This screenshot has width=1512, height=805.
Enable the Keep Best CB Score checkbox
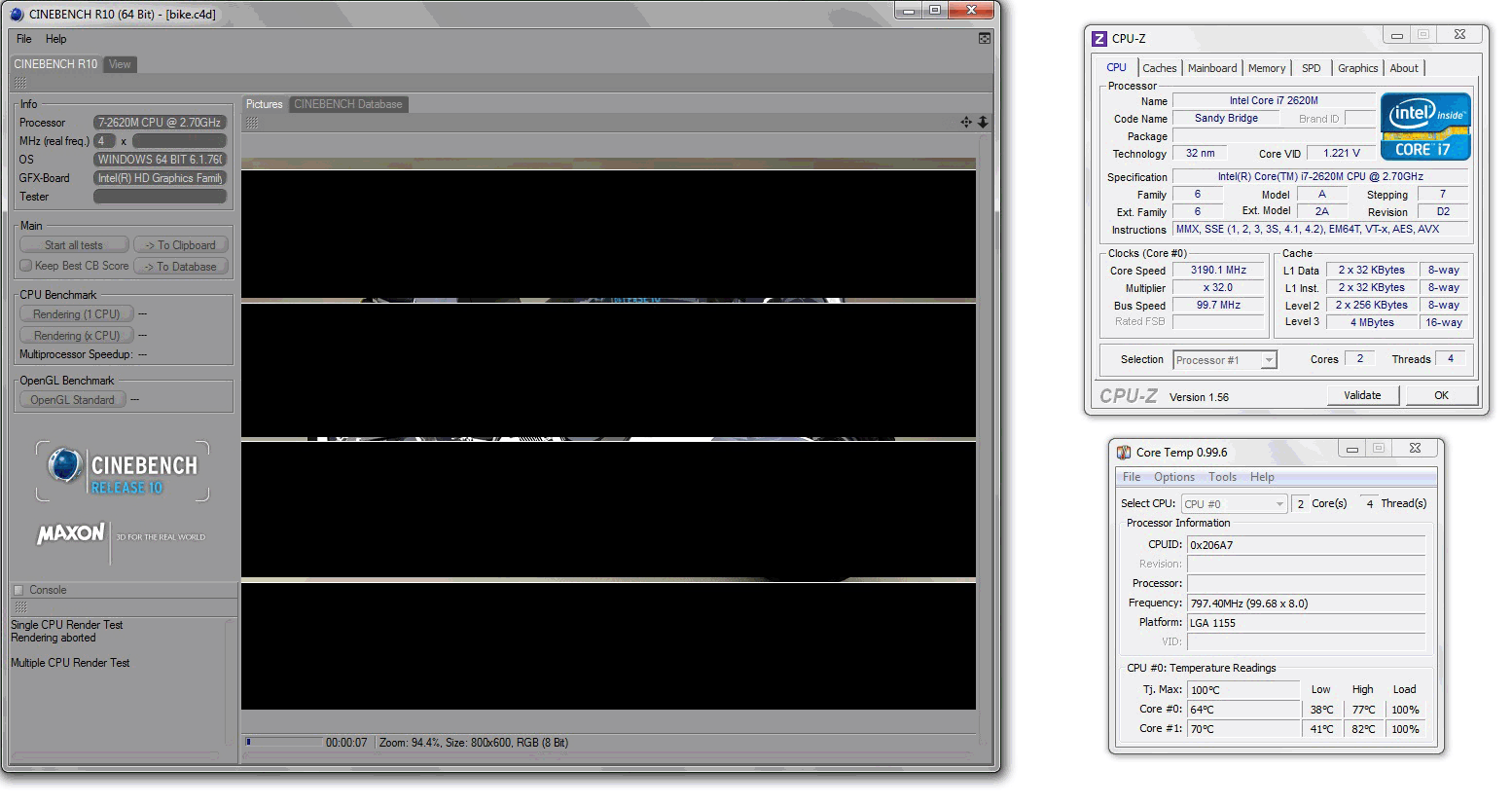[x=26, y=266]
